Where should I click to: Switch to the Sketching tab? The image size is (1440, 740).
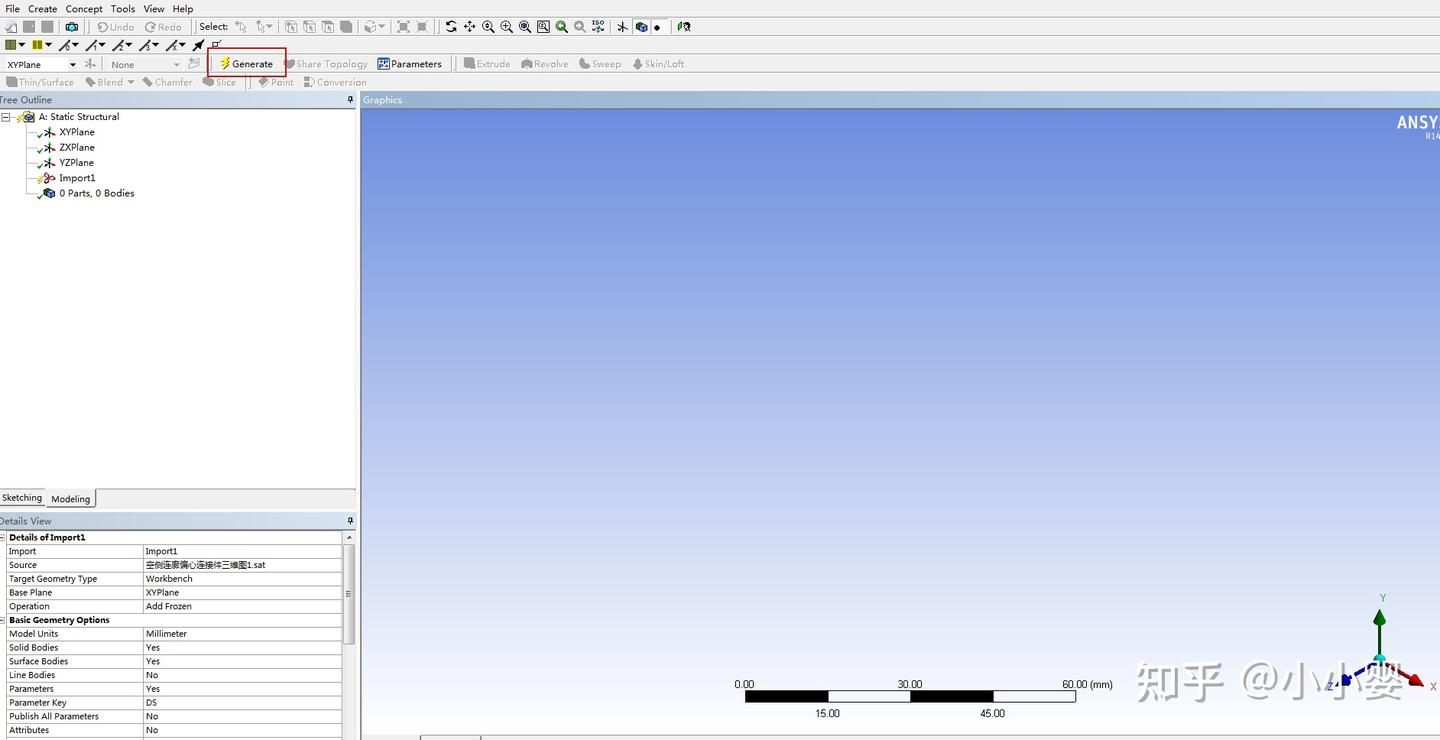coord(22,497)
